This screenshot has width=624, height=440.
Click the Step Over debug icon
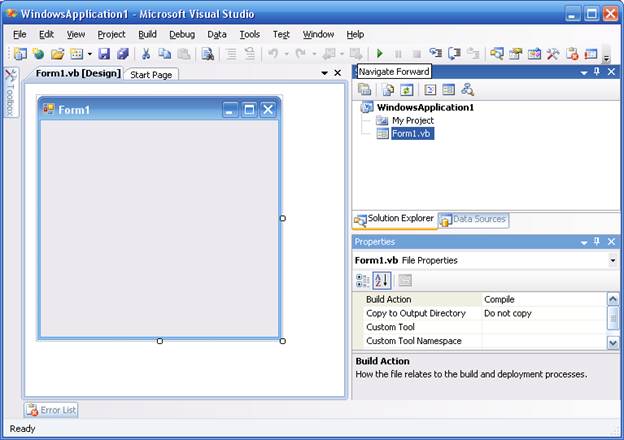coord(454,53)
